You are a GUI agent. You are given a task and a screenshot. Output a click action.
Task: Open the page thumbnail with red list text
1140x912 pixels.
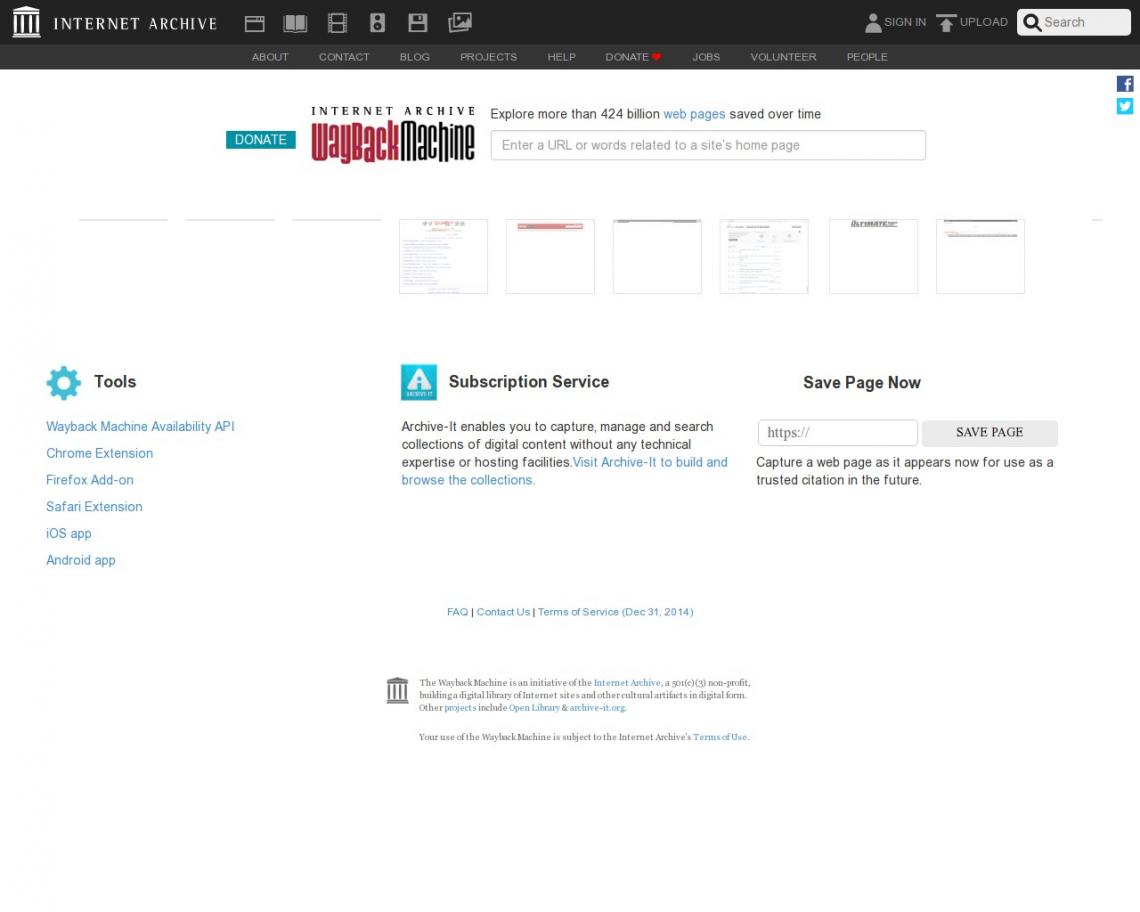point(443,257)
